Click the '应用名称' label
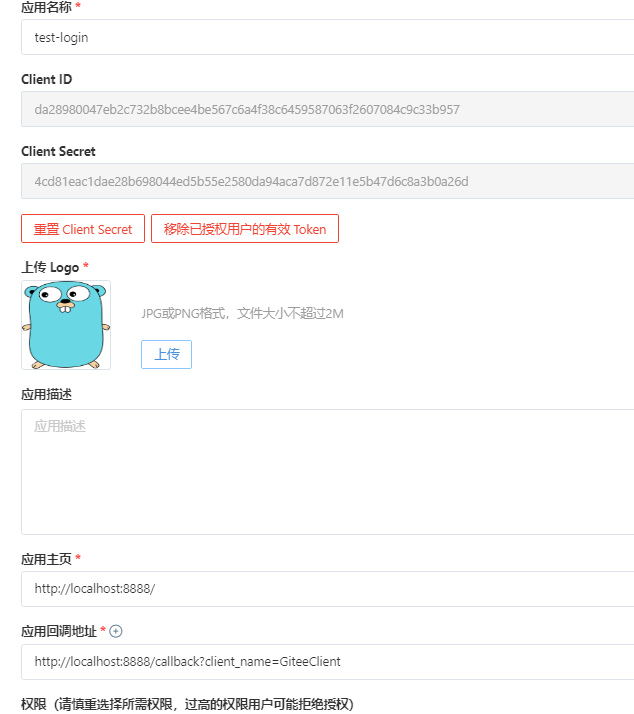The height and width of the screenshot is (714, 634). pos(46,7)
